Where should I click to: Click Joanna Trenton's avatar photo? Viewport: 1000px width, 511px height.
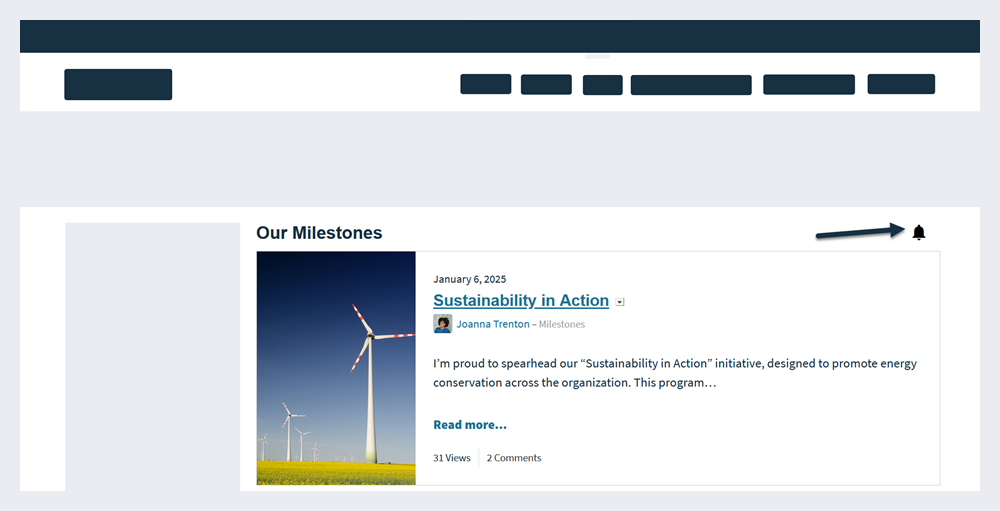pyautogui.click(x=443, y=323)
